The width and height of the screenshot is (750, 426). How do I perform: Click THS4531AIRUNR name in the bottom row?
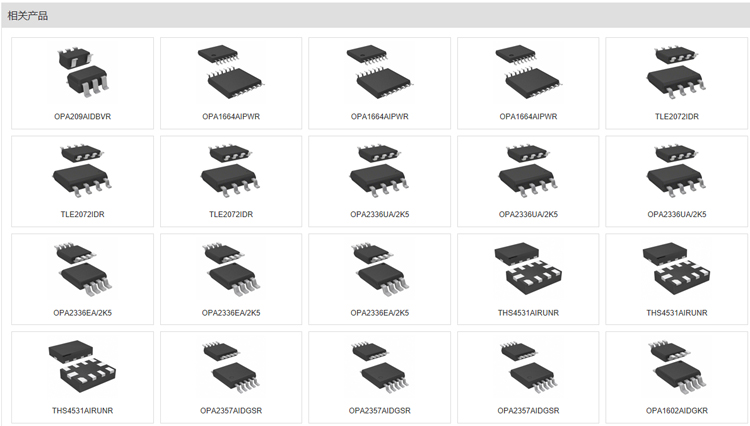coord(82,411)
